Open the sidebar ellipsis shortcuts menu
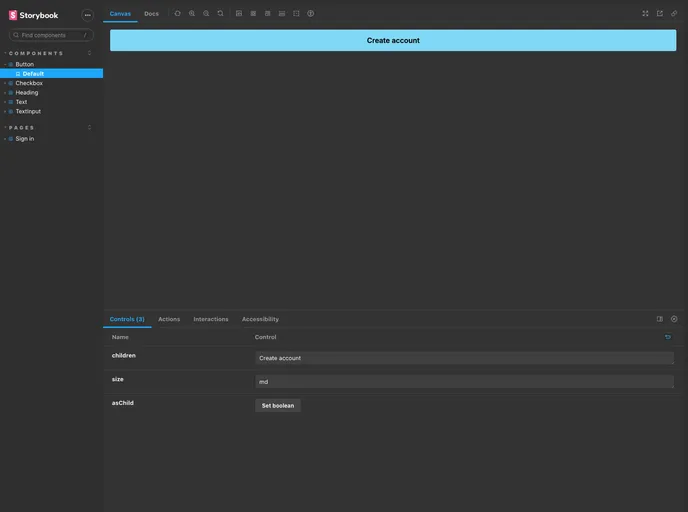This screenshot has height=512, width=688. (x=87, y=15)
